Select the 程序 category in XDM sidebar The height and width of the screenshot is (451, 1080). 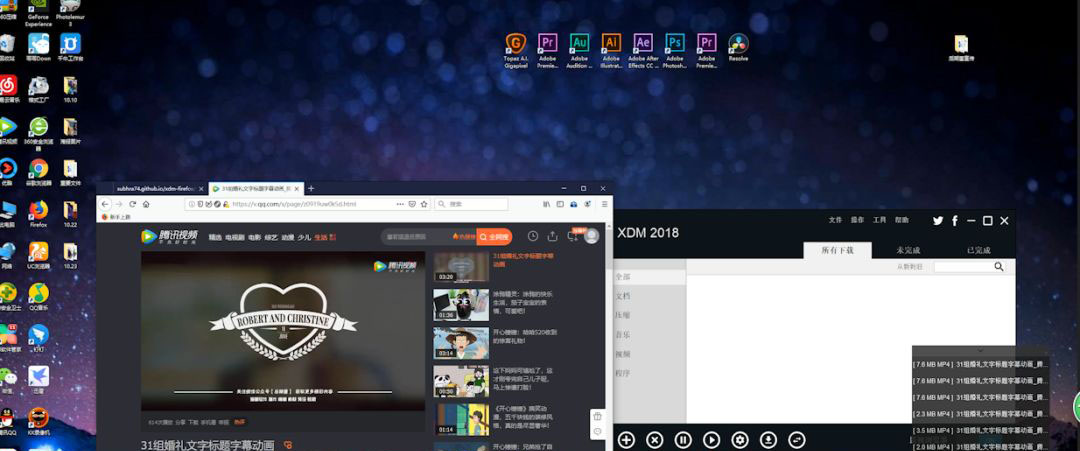[x=650, y=373]
